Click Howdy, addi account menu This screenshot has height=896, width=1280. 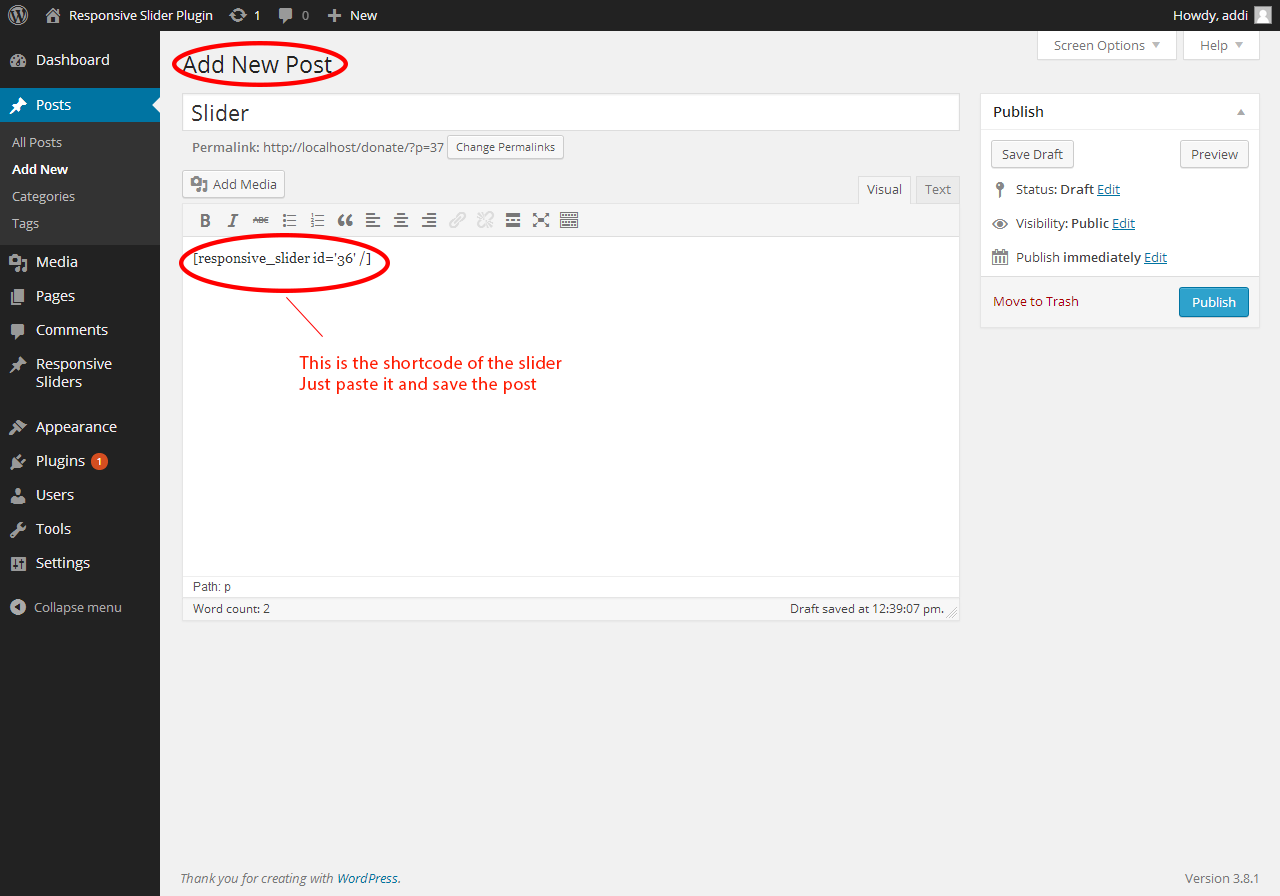point(1221,15)
